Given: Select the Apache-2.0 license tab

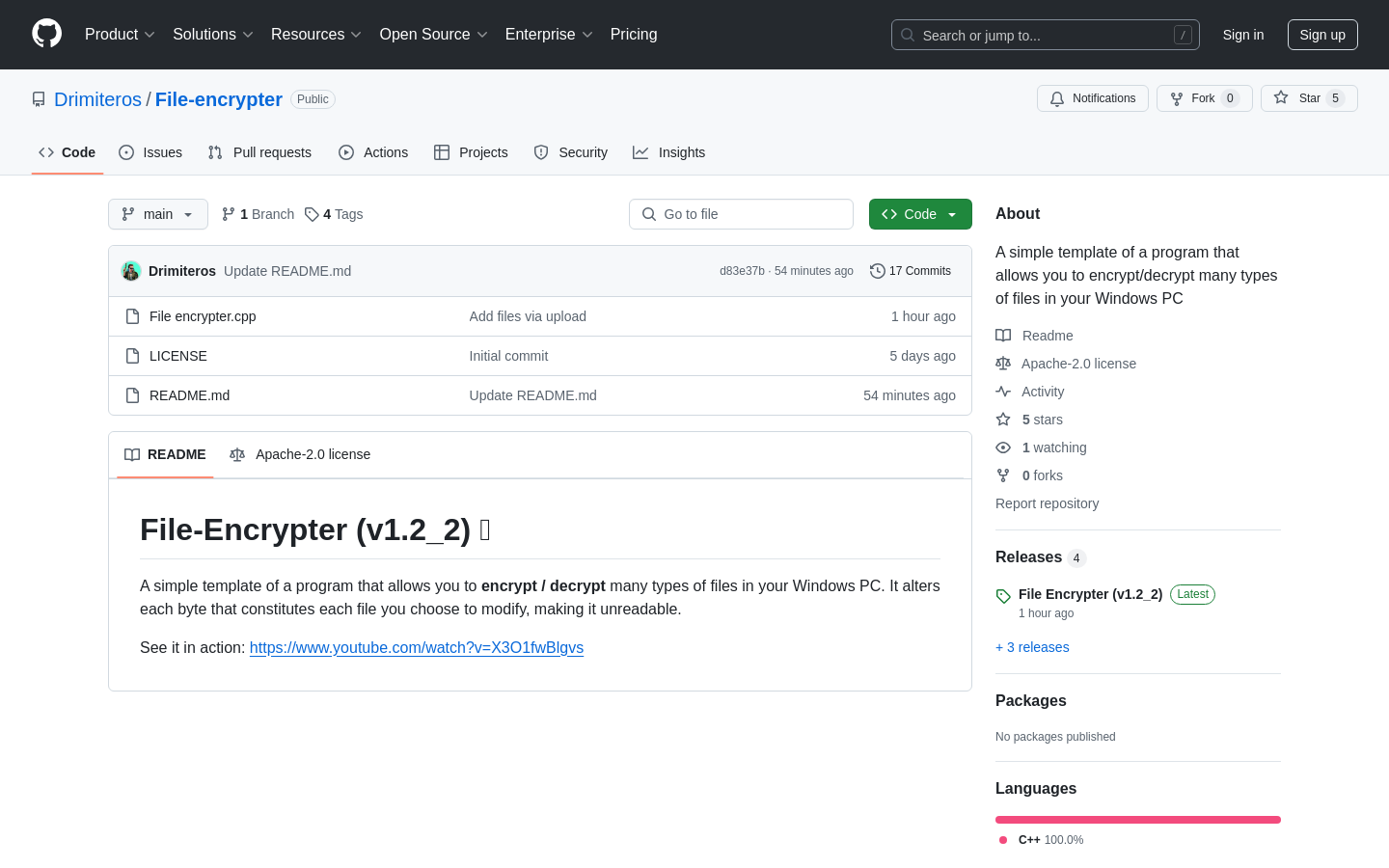Looking at the screenshot, I should tap(300, 454).
